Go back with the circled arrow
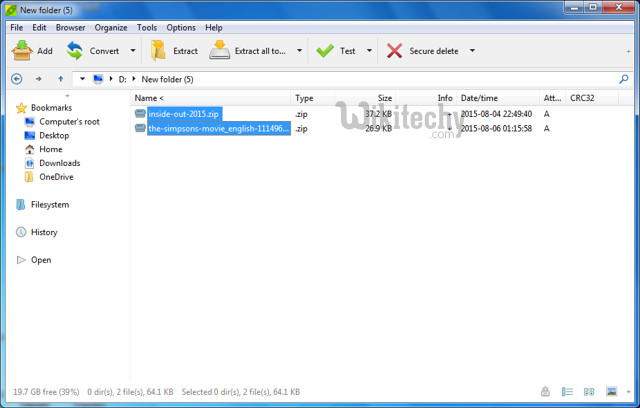Image resolution: width=640 pixels, height=408 pixels. (x=17, y=79)
